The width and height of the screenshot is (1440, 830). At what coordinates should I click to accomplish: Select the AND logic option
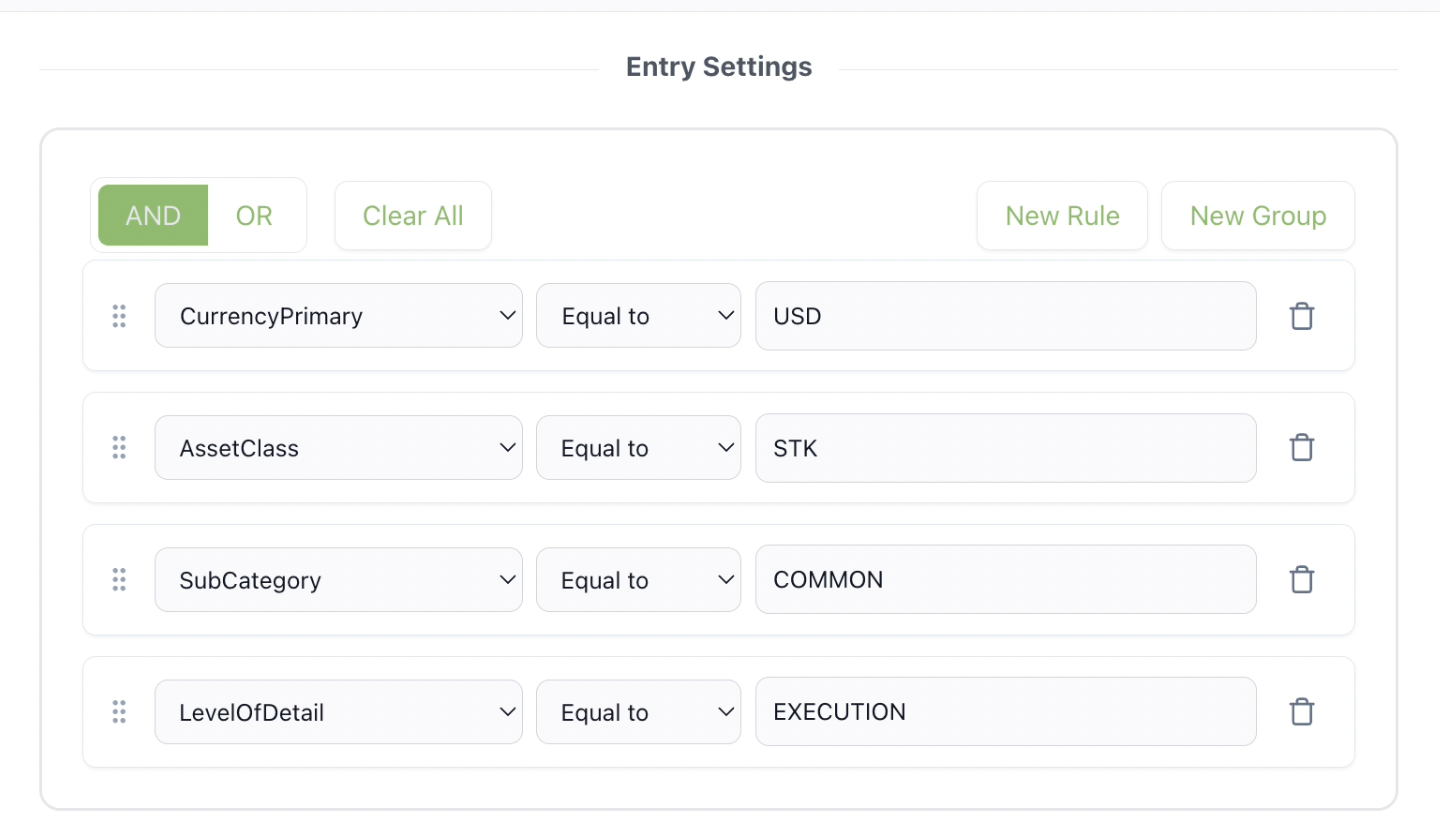pos(152,215)
